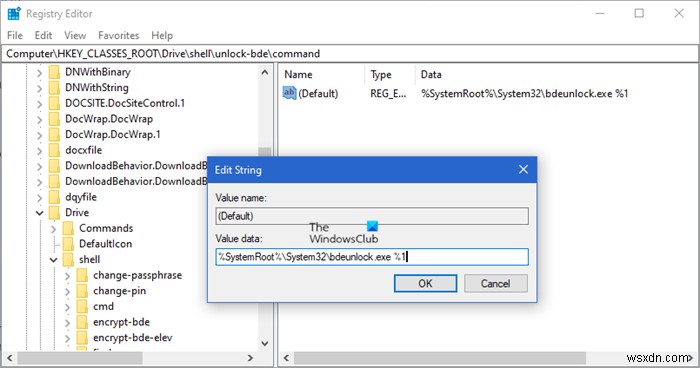This screenshot has width=700, height=368.
Task: Cancel the Edit String dialog
Action: coord(496,284)
